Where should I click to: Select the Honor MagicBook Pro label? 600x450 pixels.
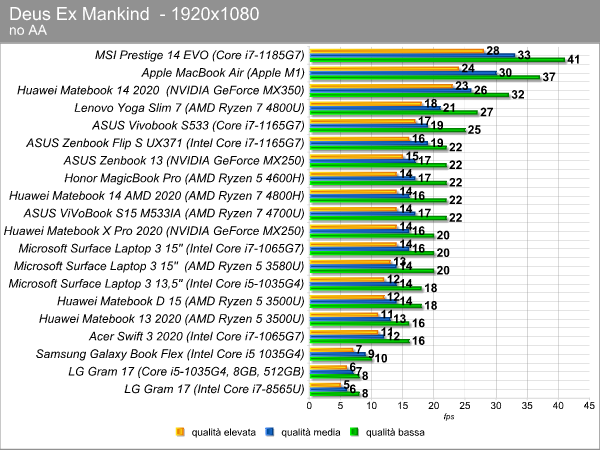pos(184,178)
